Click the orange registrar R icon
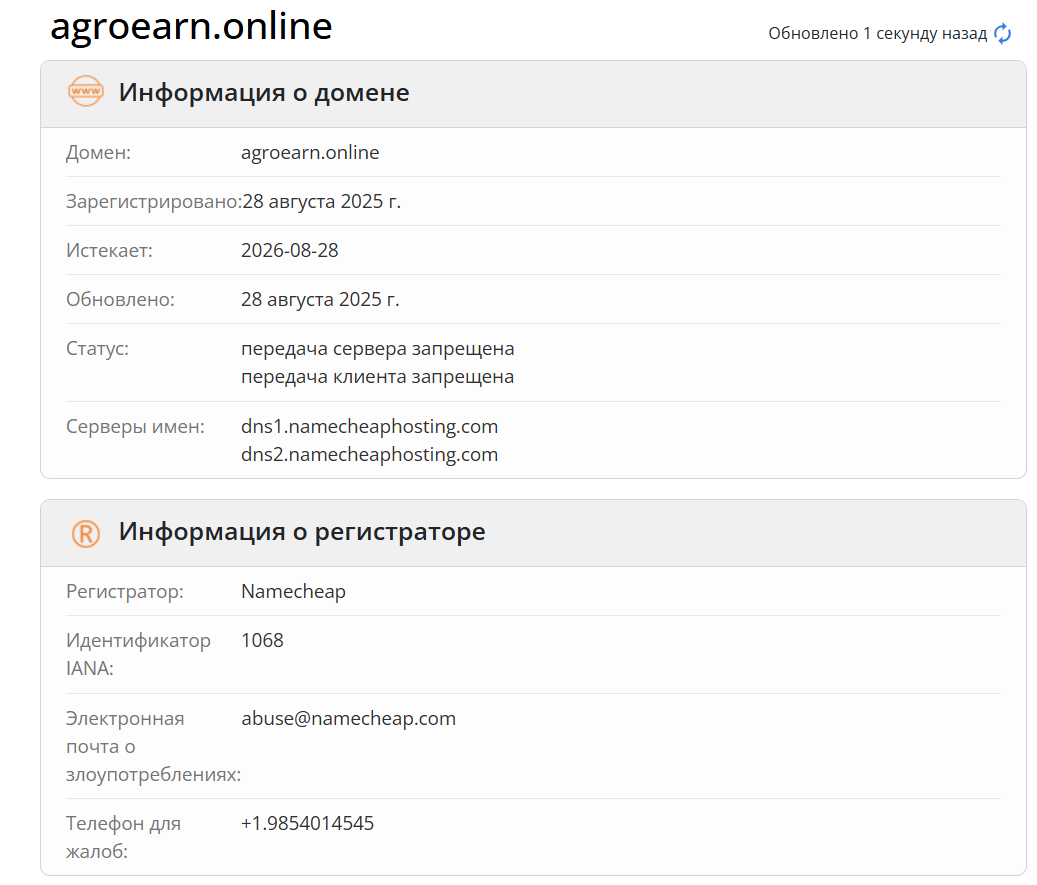Screen dimensions: 1037x885 (x=86, y=533)
